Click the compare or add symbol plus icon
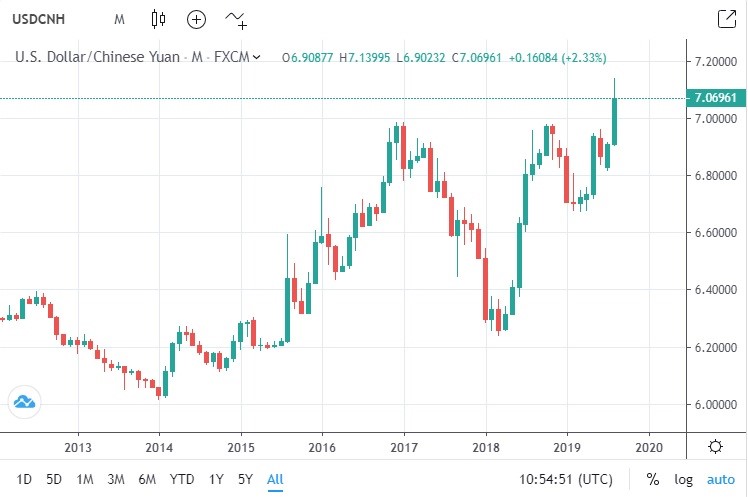748x497 pixels. click(196, 18)
